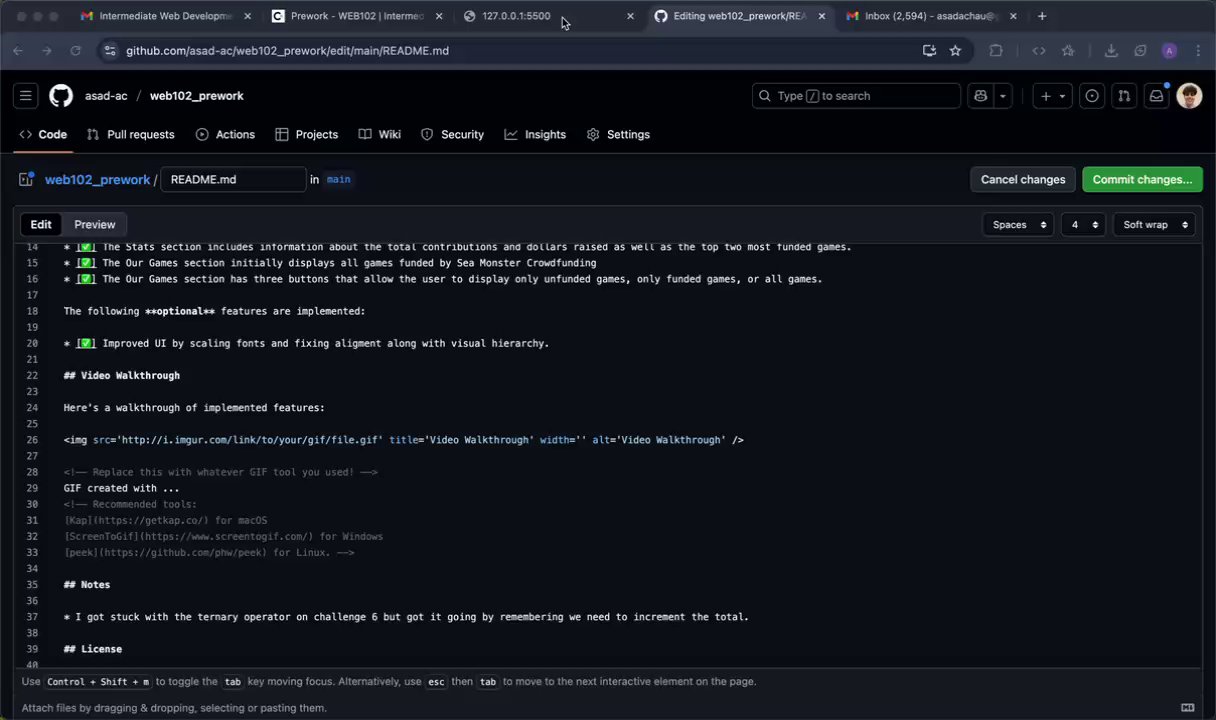This screenshot has height=720, width=1216.
Task: Click the '## Notes' heading line
Action: coord(87,585)
